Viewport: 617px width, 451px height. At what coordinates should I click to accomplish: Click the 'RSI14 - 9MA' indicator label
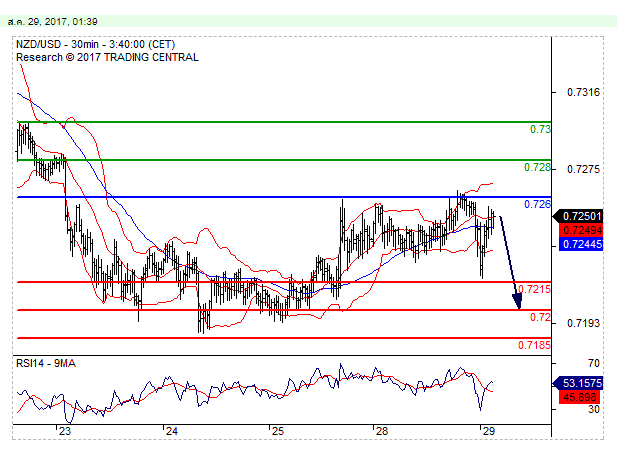pos(46,363)
